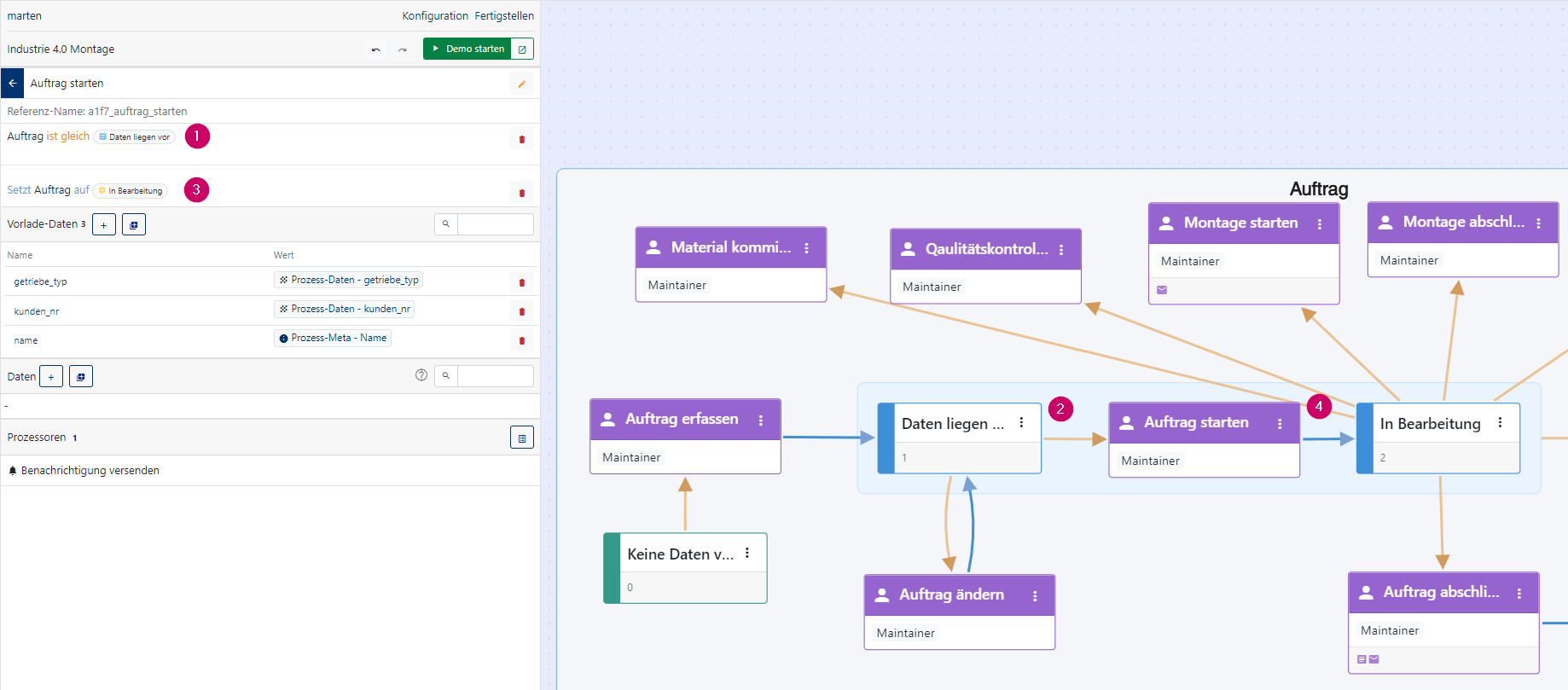Click the kunden_nr name cell
This screenshot has height=690, width=1568.
(37, 311)
